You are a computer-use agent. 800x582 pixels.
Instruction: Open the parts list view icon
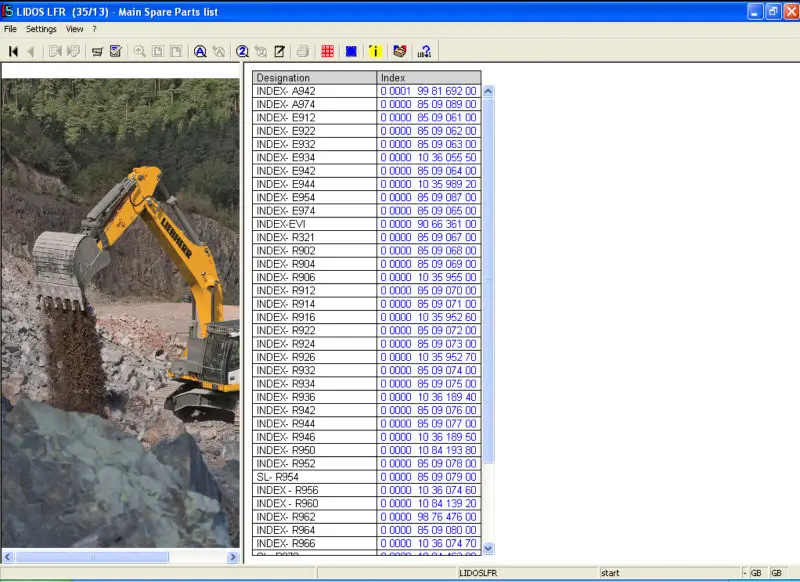97,51
